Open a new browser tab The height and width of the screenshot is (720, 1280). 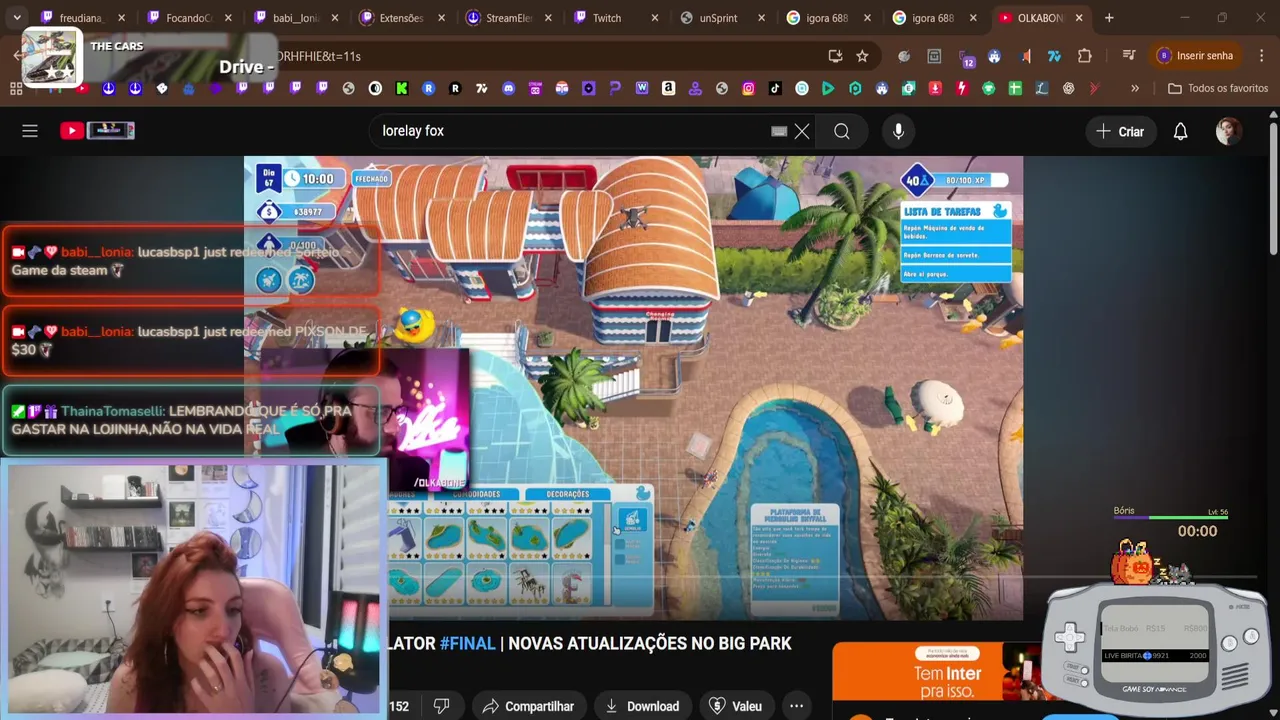pos(1109,18)
